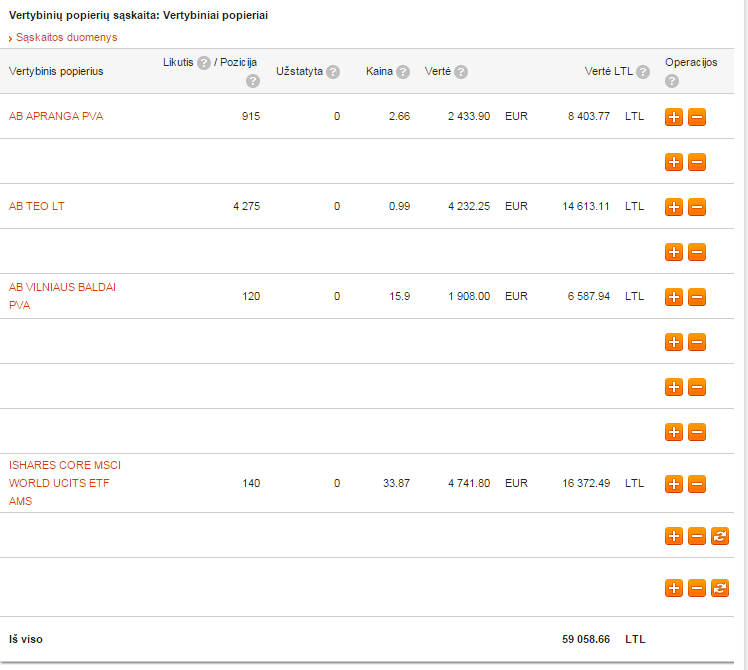Viewport: 748px width, 670px height.
Task: Click plus in empty row directly below ISHARES
Action: [674, 536]
